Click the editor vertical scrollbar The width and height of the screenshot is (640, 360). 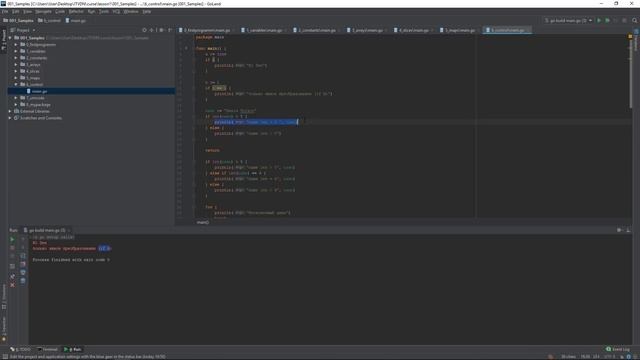(630, 73)
